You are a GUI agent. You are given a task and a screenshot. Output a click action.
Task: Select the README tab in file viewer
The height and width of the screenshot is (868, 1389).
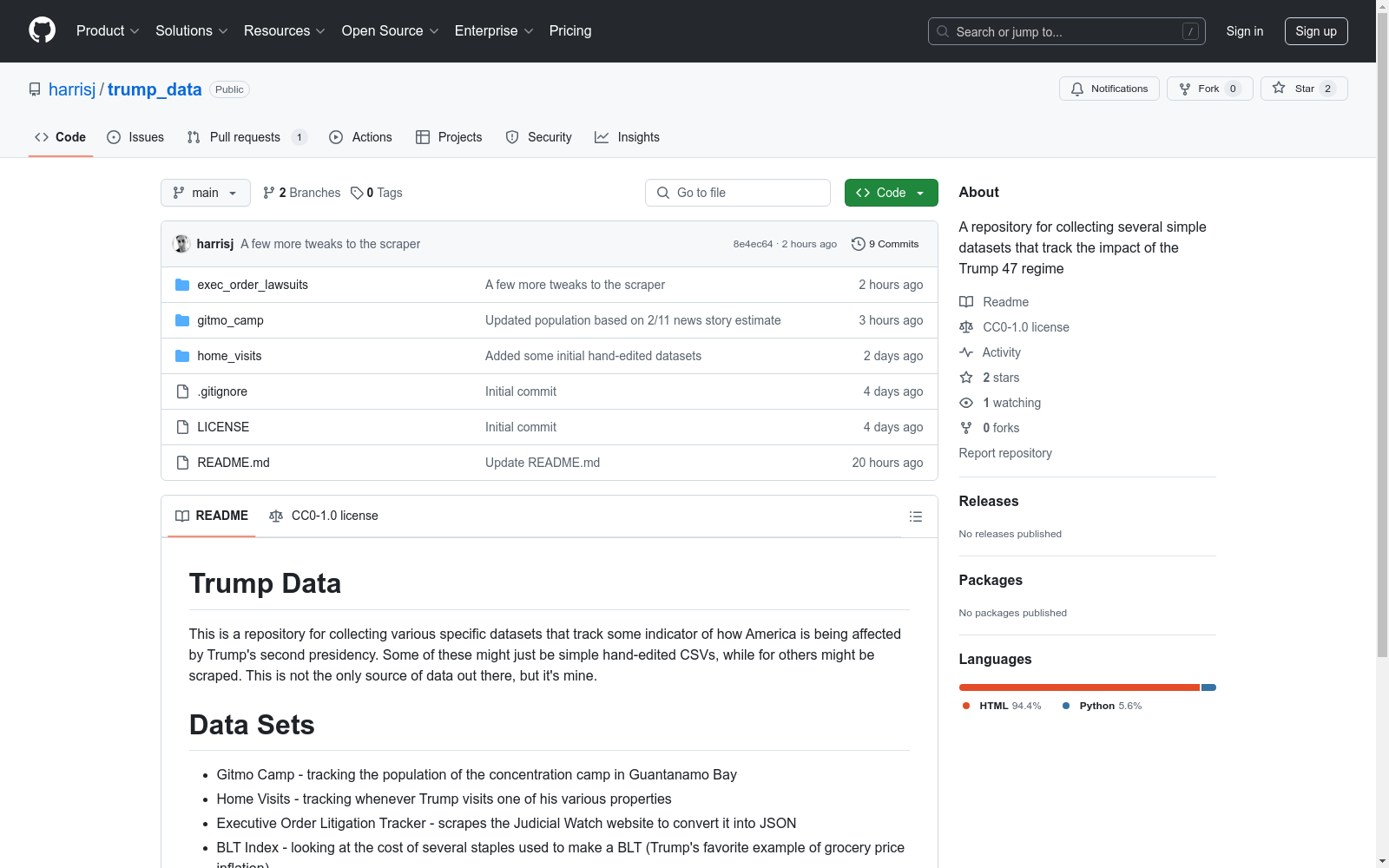tap(212, 516)
